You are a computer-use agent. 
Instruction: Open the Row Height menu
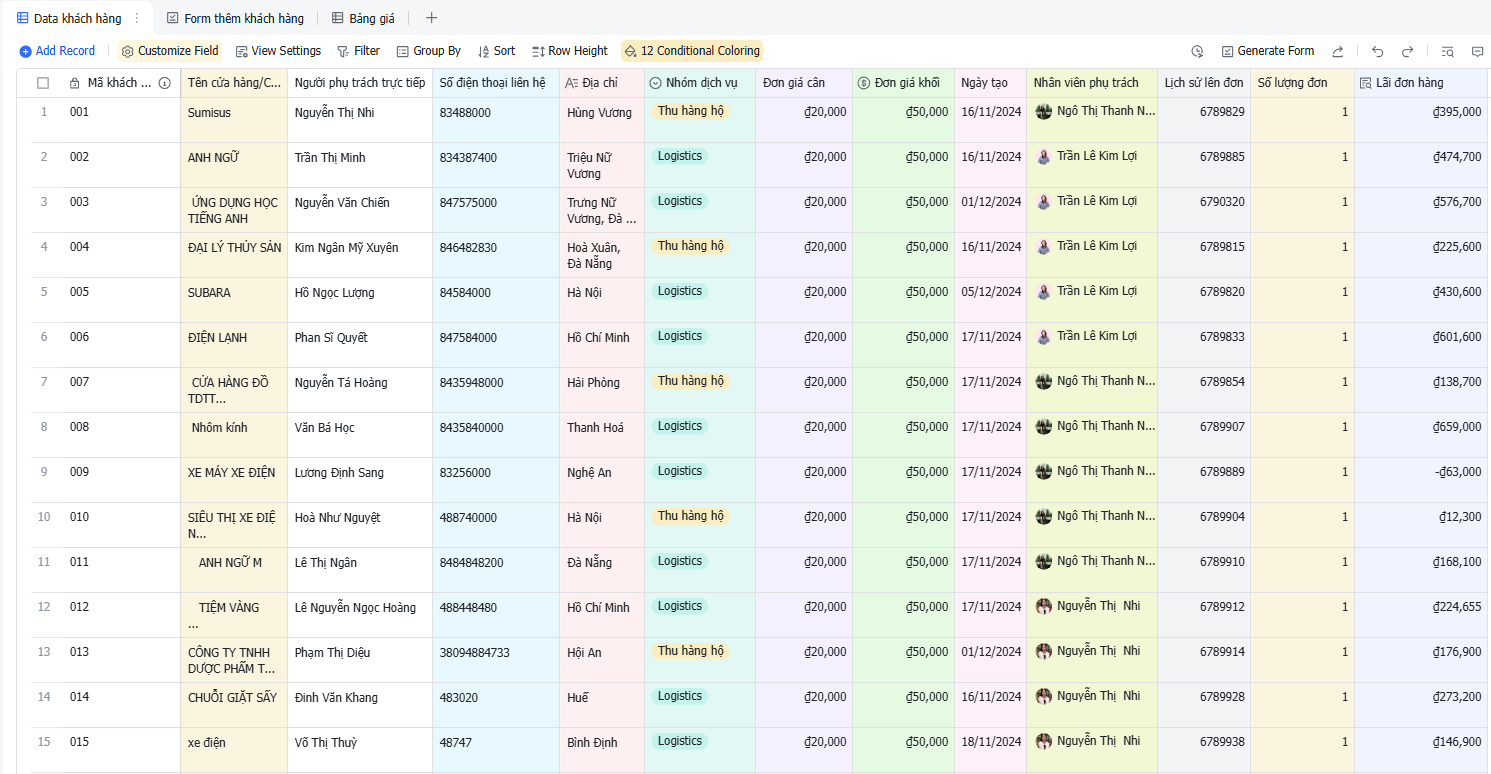pyautogui.click(x=569, y=51)
